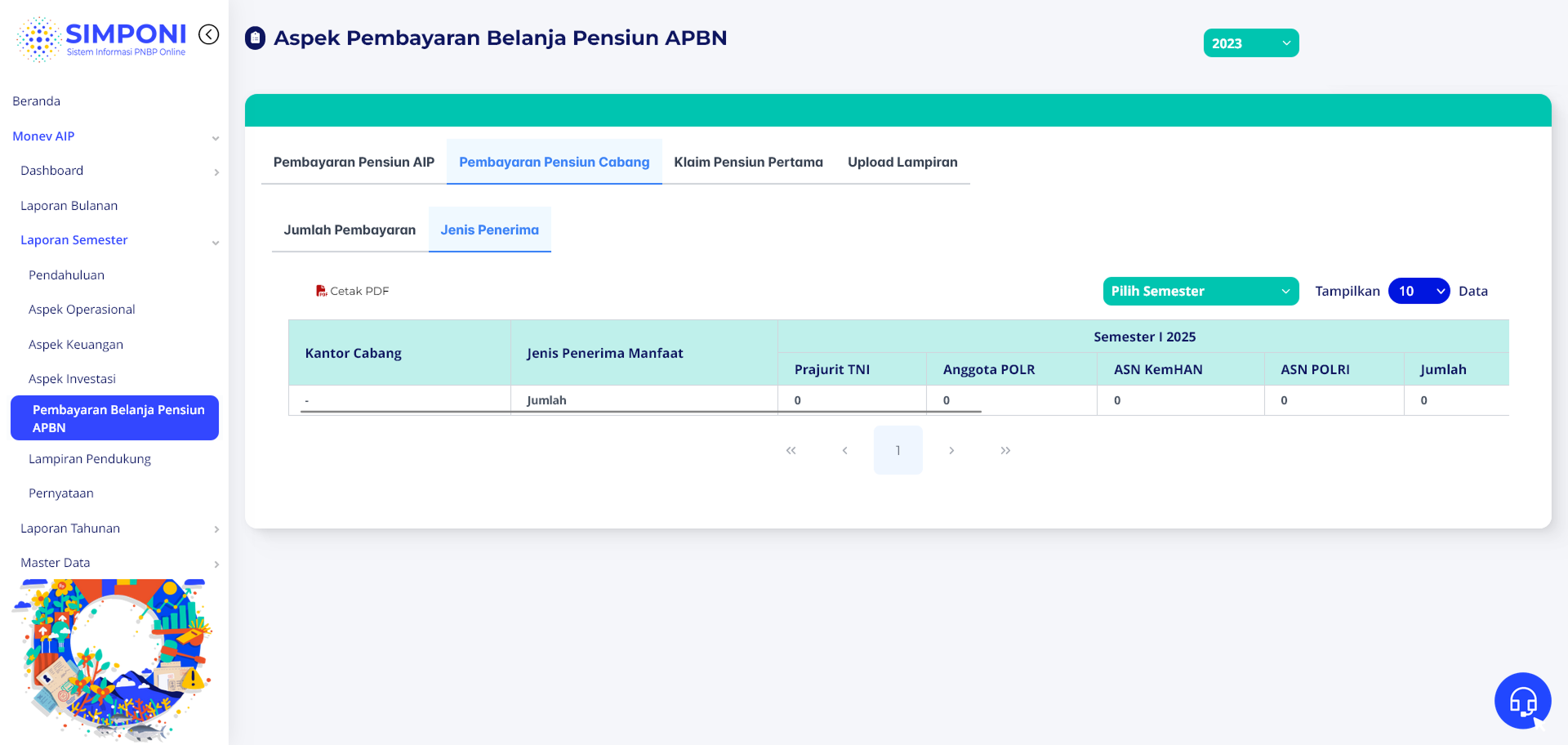Click the SIMPONI logo
The height and width of the screenshot is (745, 1568).
tap(101, 39)
